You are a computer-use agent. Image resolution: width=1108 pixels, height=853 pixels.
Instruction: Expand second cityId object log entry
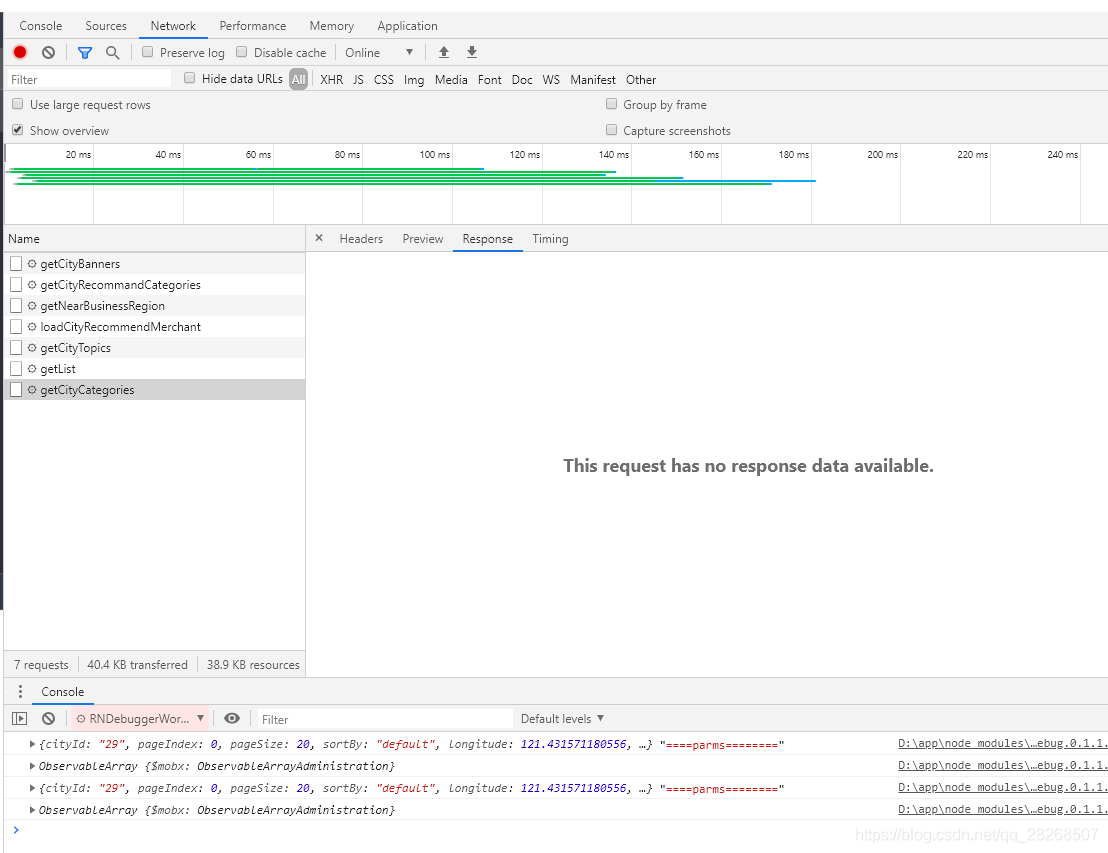click(x=32, y=788)
